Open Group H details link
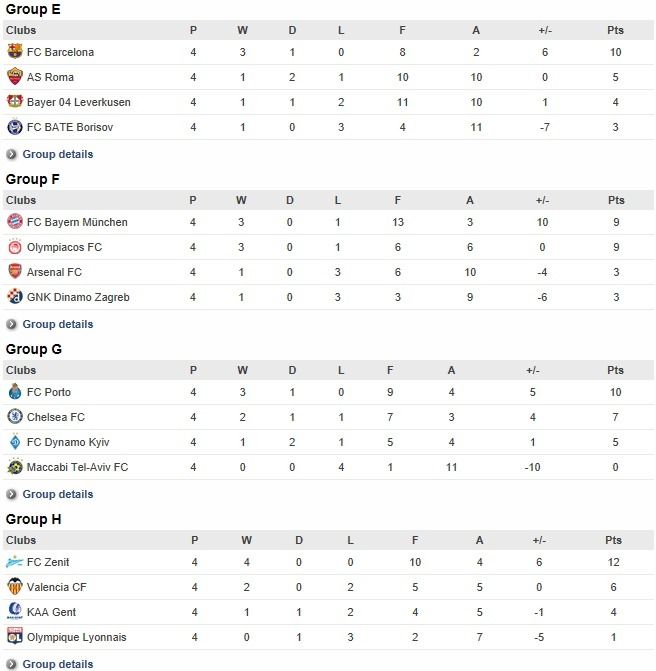This screenshot has width=656, height=671. (58, 664)
